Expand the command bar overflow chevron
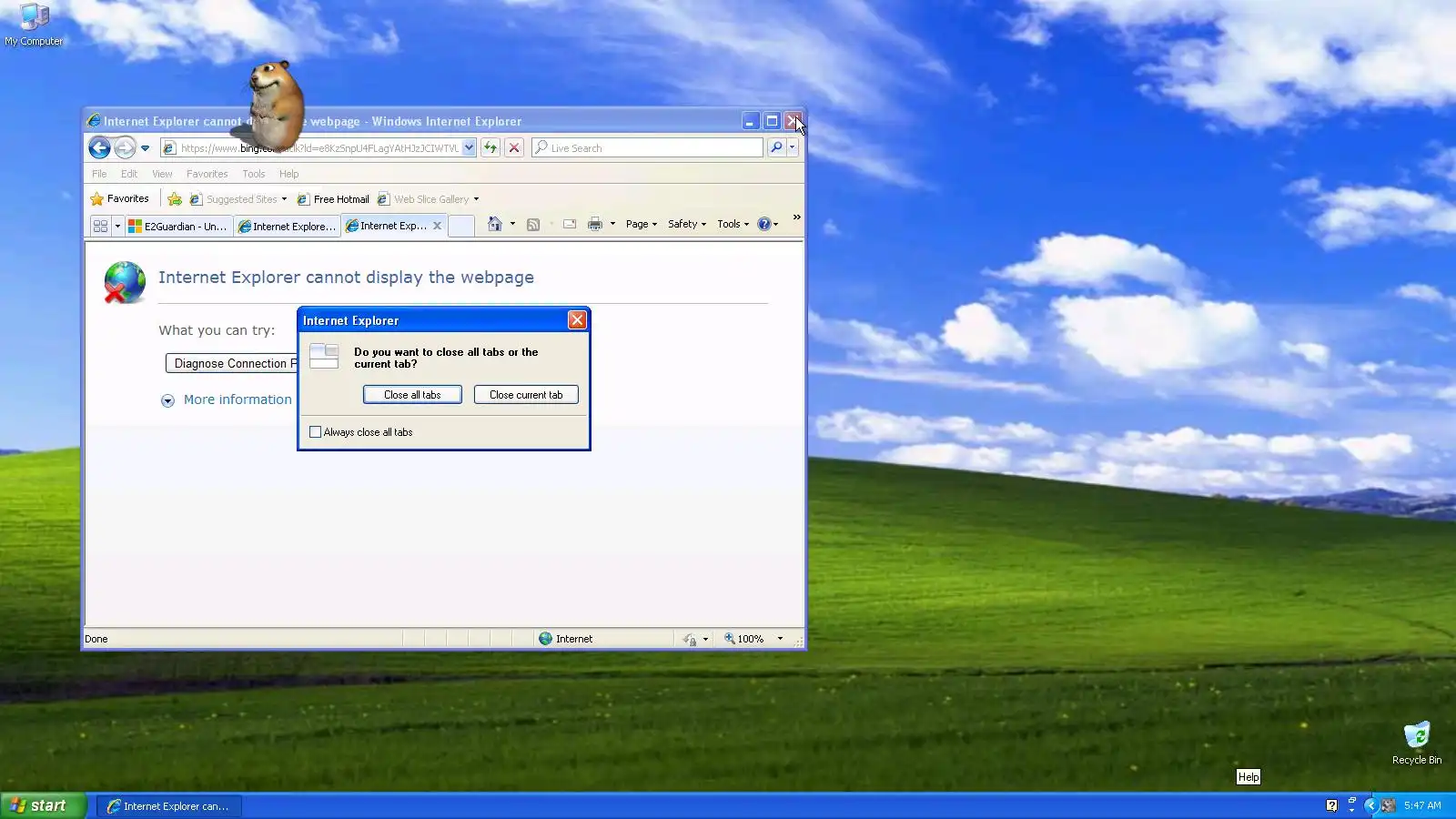Viewport: 1456px width, 819px height. [797, 217]
